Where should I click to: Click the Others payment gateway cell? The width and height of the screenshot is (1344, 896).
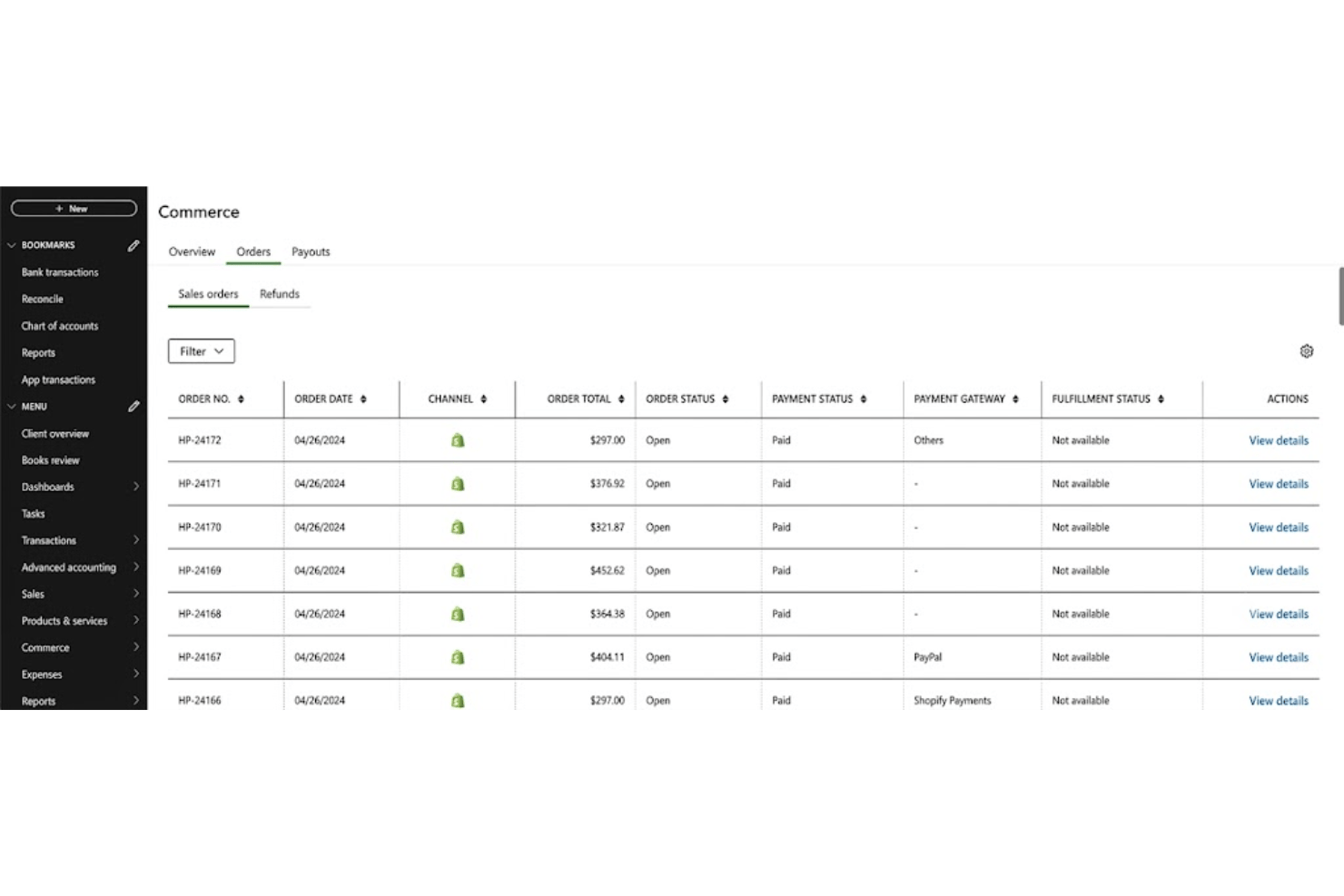point(929,440)
